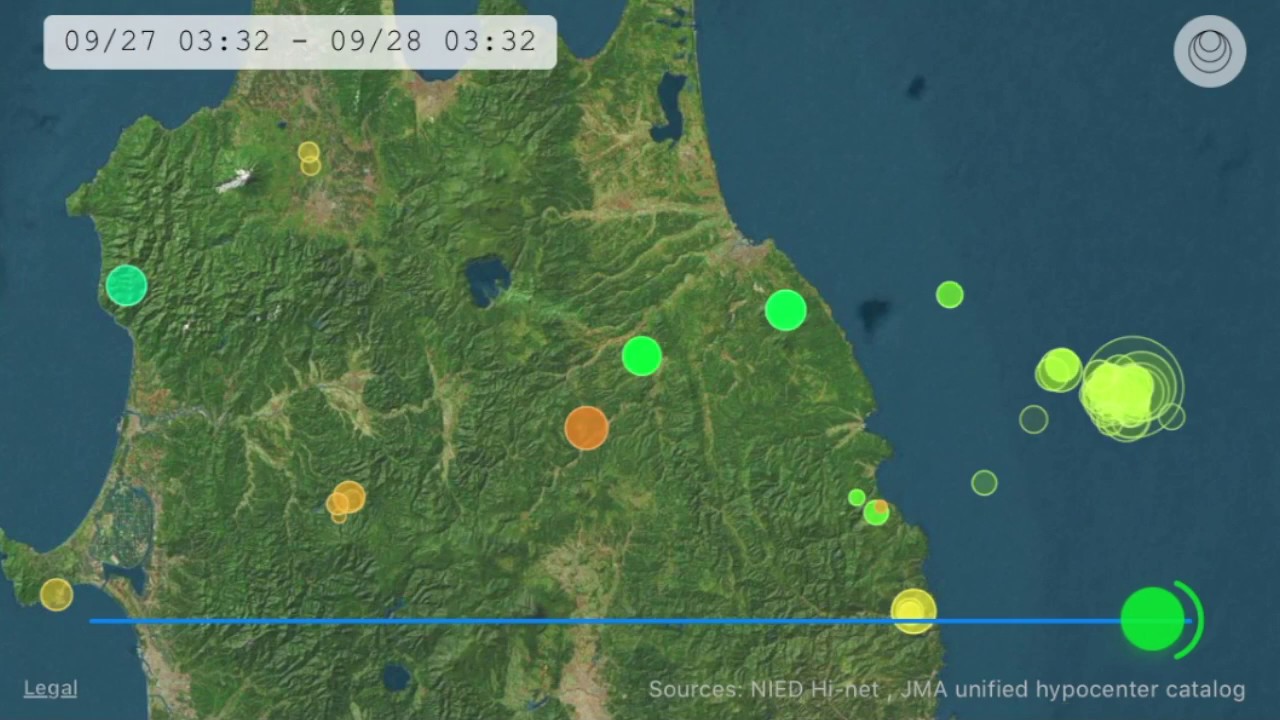Tap the concentric circles button in top corner
The image size is (1280, 720).
pyautogui.click(x=1210, y=51)
